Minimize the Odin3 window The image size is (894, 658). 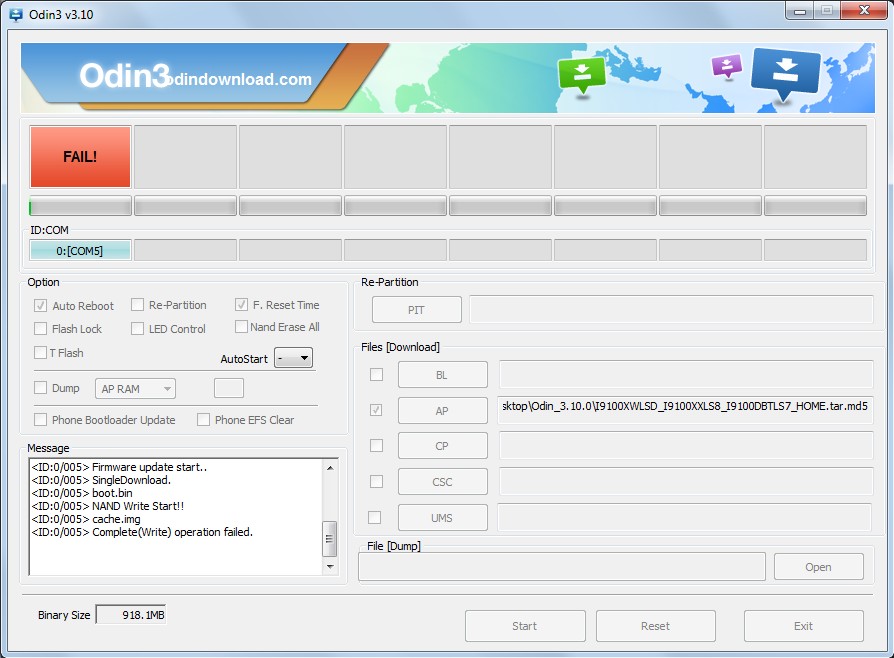click(799, 11)
